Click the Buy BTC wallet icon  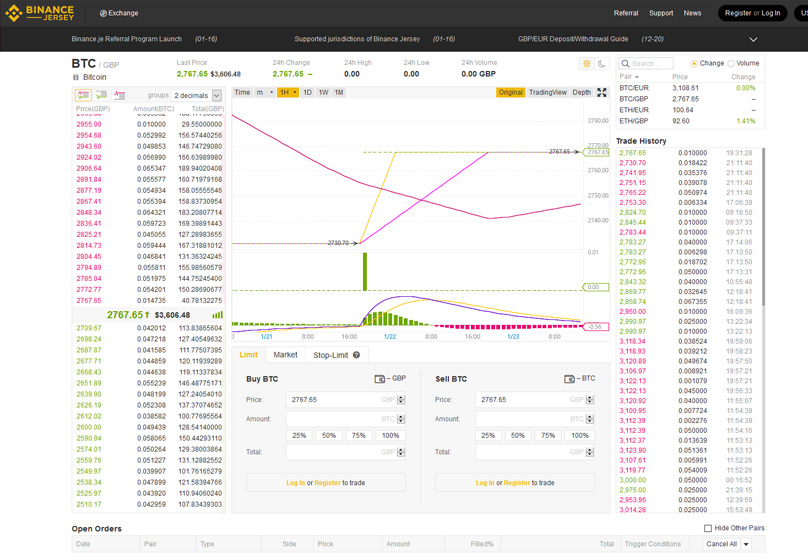[380, 379]
